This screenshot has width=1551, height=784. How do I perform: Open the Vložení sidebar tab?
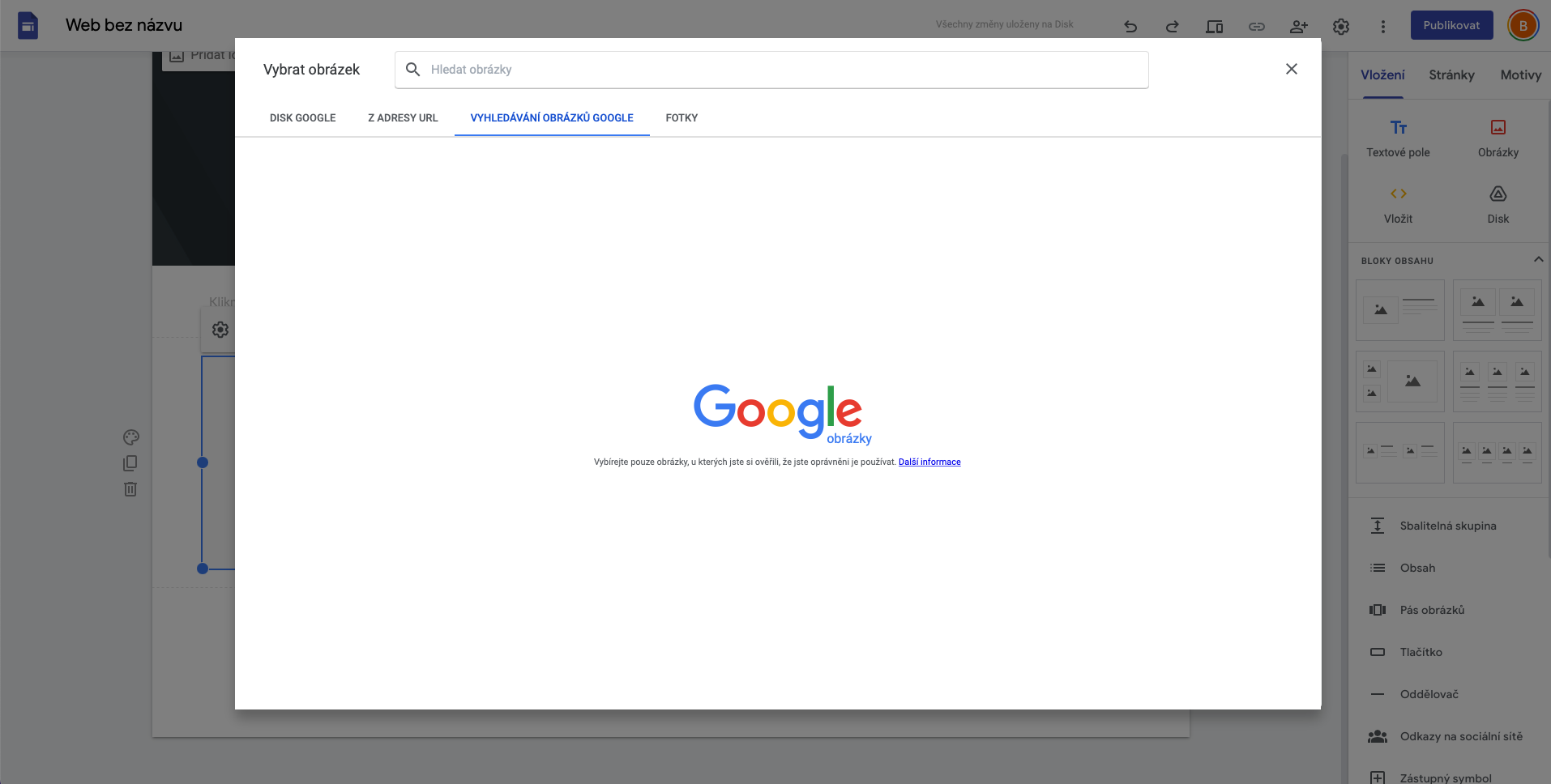point(1382,75)
